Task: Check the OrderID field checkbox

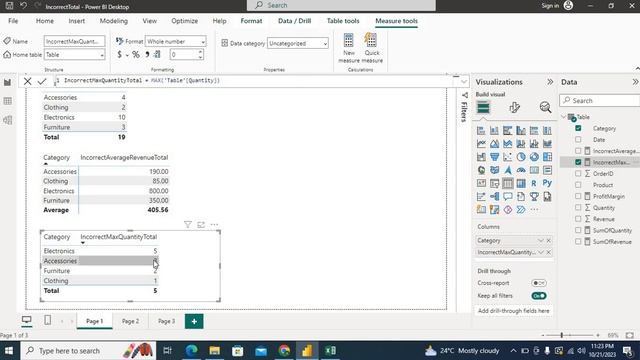Action: pos(578,173)
